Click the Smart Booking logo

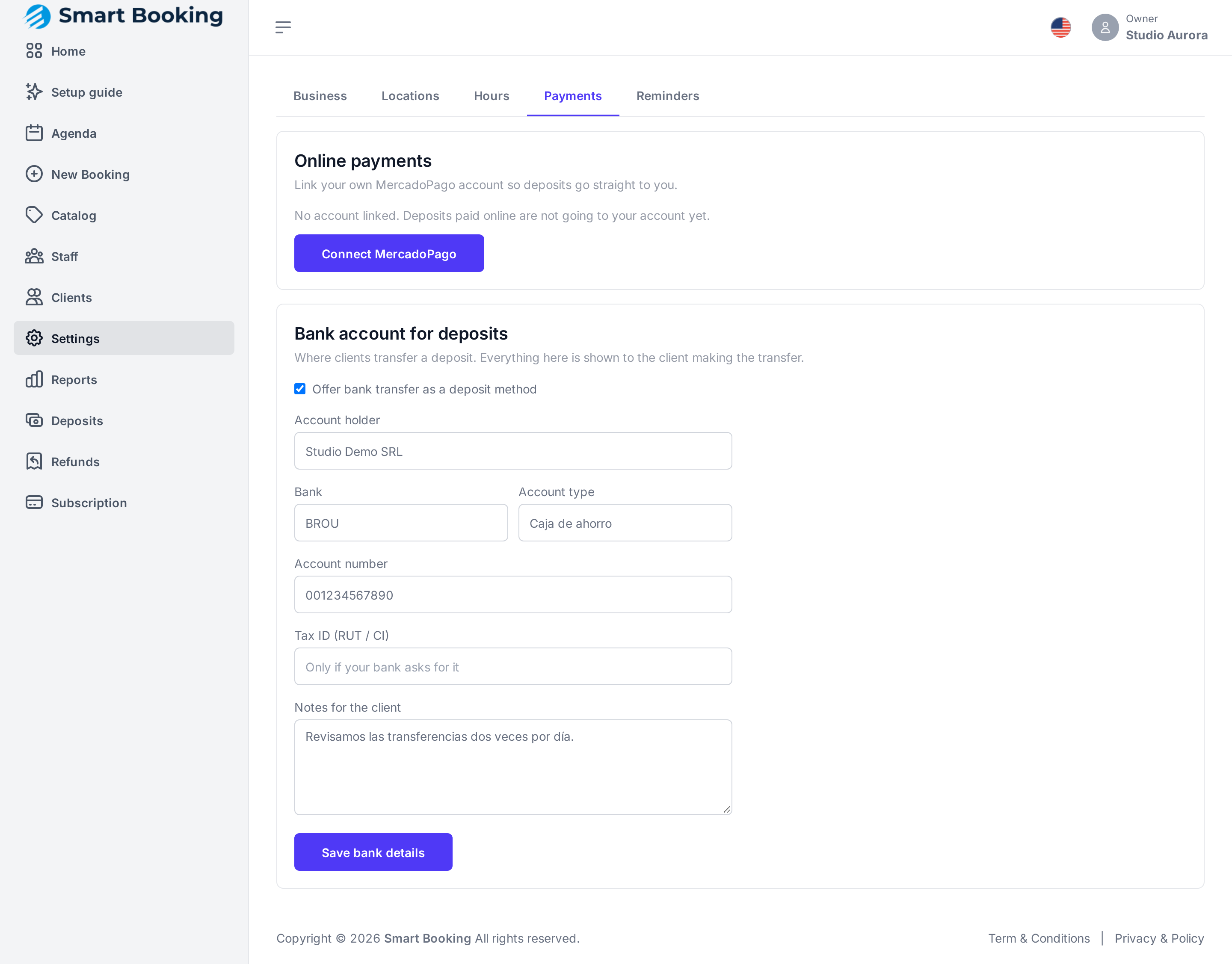pos(123,16)
